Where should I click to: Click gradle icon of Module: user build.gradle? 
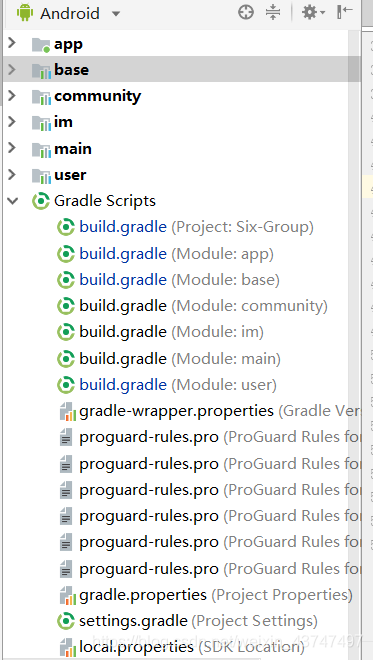[x=66, y=385]
